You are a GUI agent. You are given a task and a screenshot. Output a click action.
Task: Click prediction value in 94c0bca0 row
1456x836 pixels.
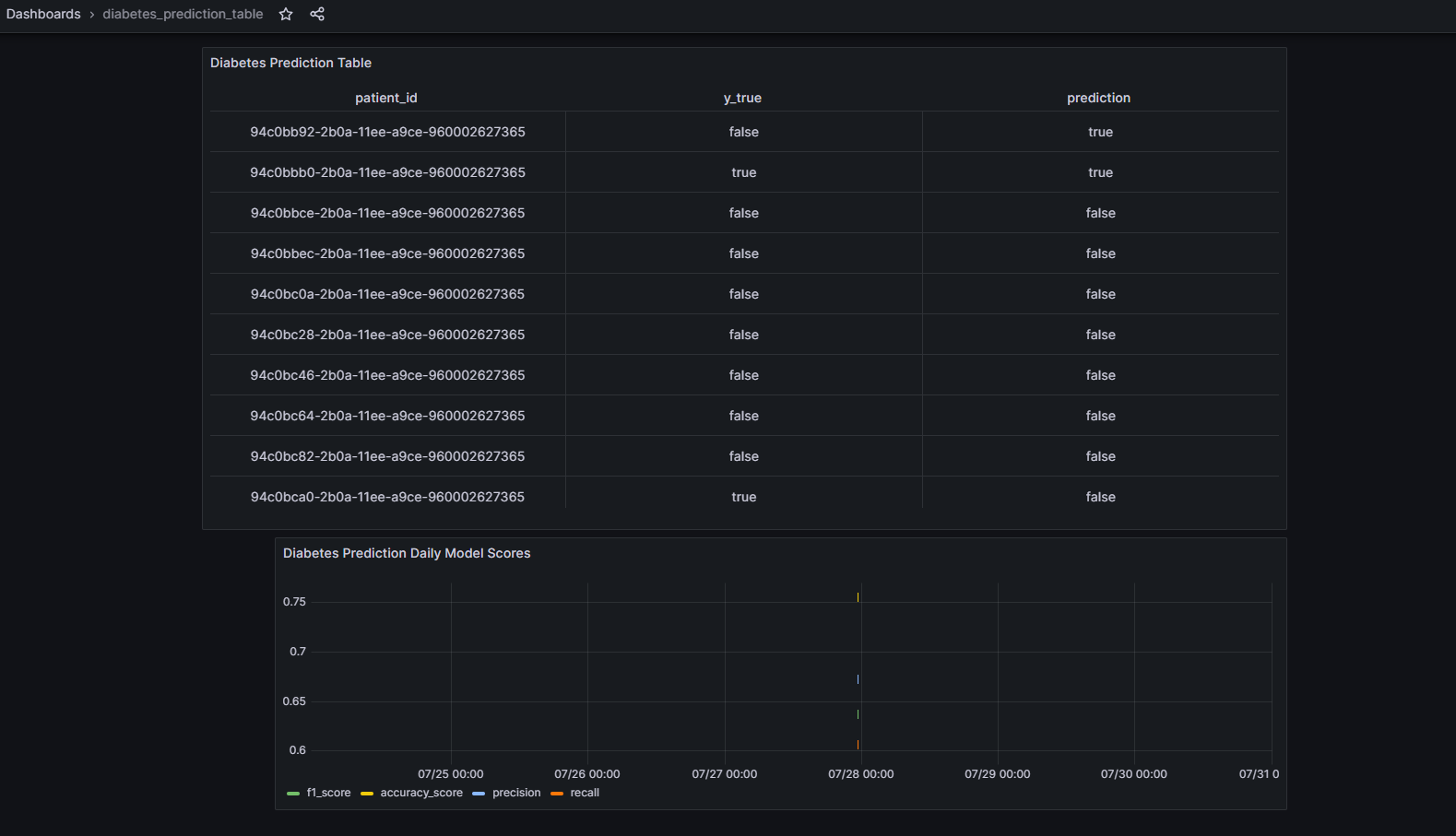(1100, 497)
